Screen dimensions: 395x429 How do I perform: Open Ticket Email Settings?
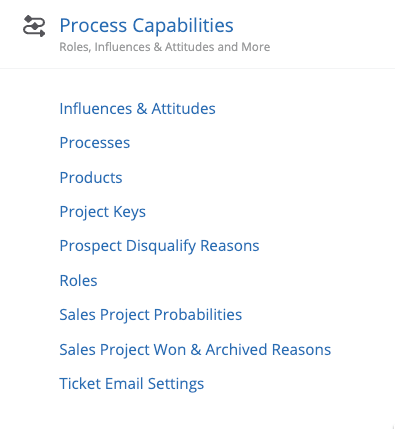[x=132, y=384]
